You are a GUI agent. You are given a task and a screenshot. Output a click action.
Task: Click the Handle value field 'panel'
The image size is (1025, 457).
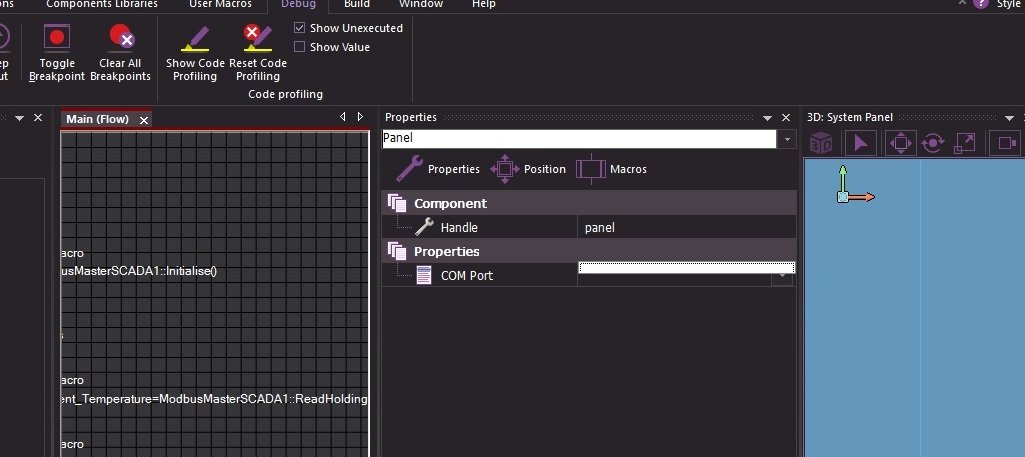pos(686,228)
